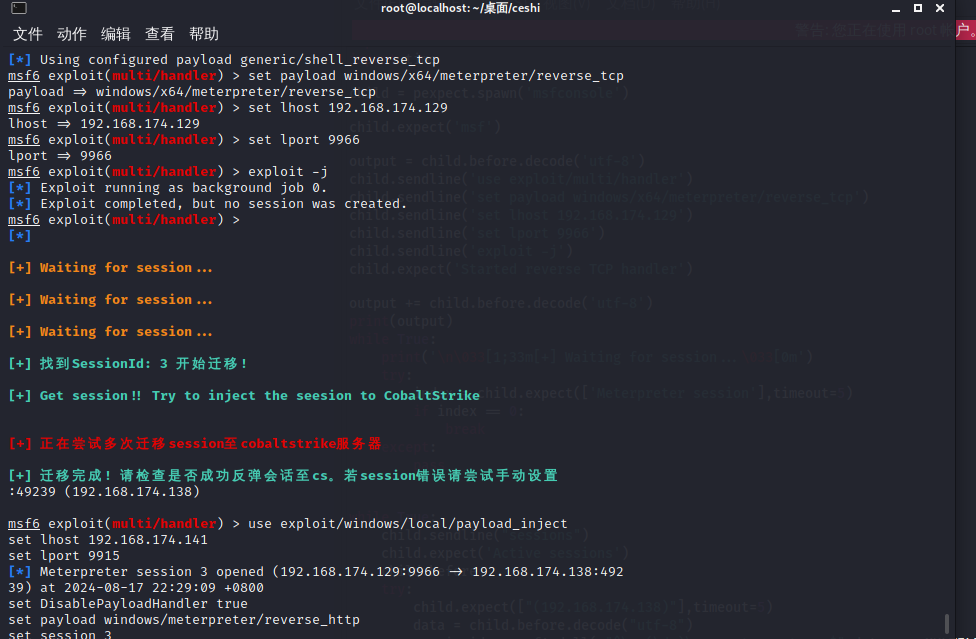The height and width of the screenshot is (639, 976).
Task: Click 'exploit -j' command text
Action: tap(288, 172)
